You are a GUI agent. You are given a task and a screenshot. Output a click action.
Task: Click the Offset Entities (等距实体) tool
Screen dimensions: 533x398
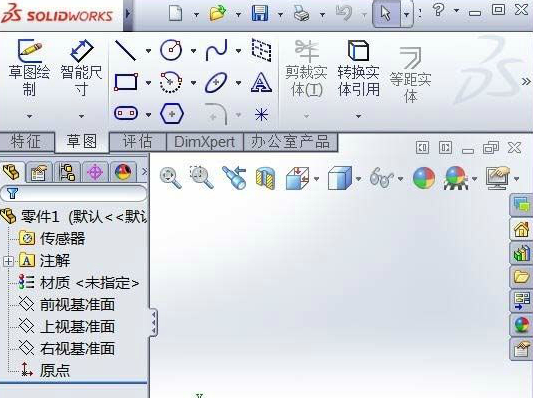[x=410, y=74]
